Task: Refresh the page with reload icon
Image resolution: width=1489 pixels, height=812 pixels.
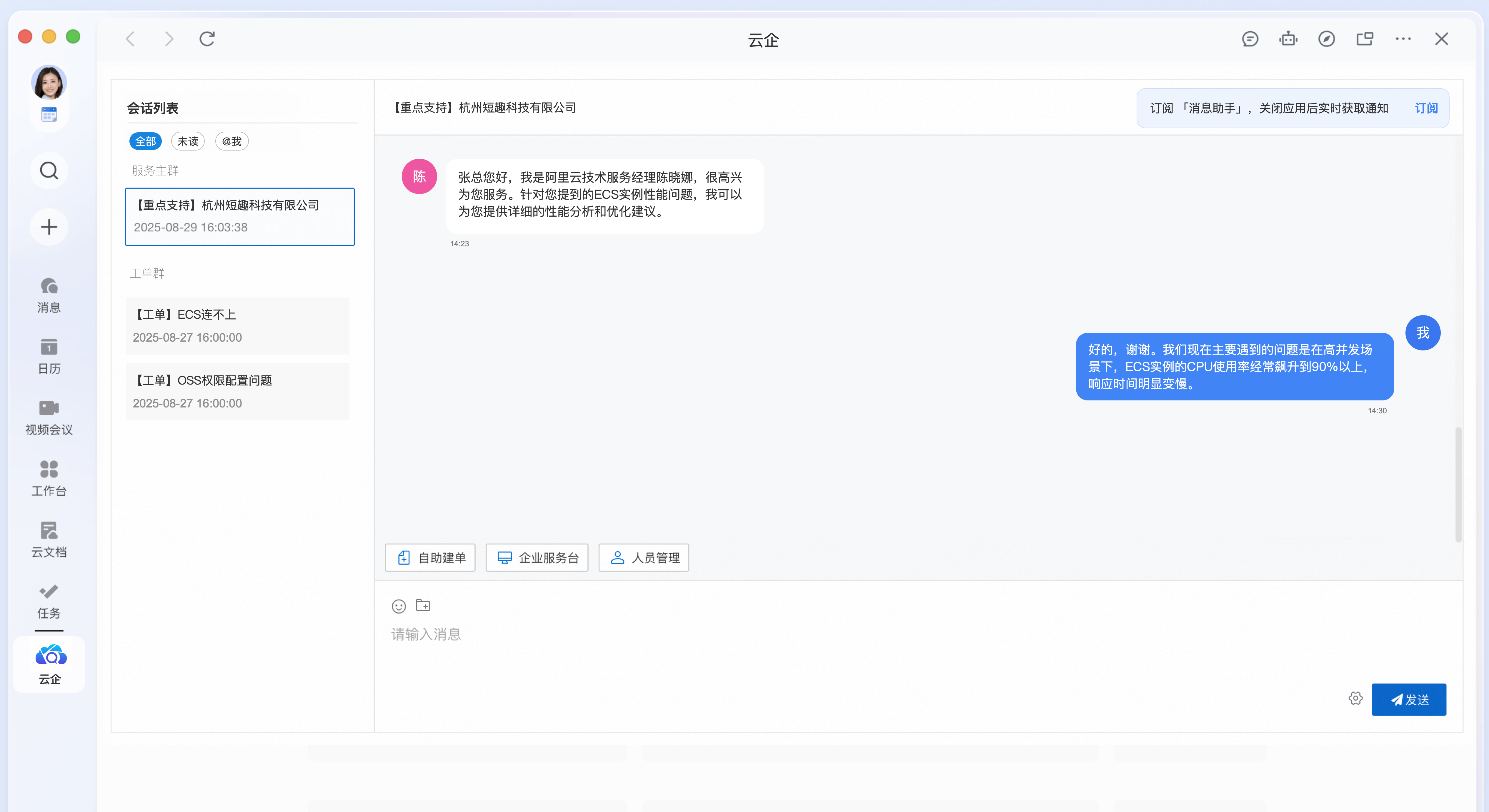Action: [x=207, y=39]
